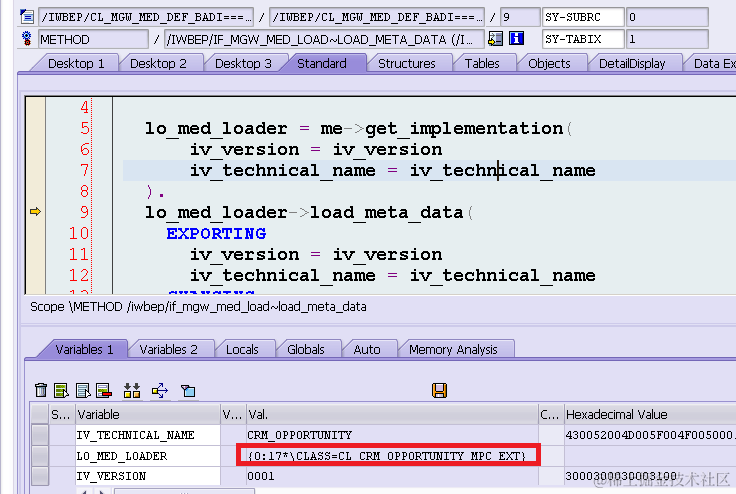Viewport: 736px width, 494px height.
Task: Switch to Variables 2 tab
Action: click(169, 349)
